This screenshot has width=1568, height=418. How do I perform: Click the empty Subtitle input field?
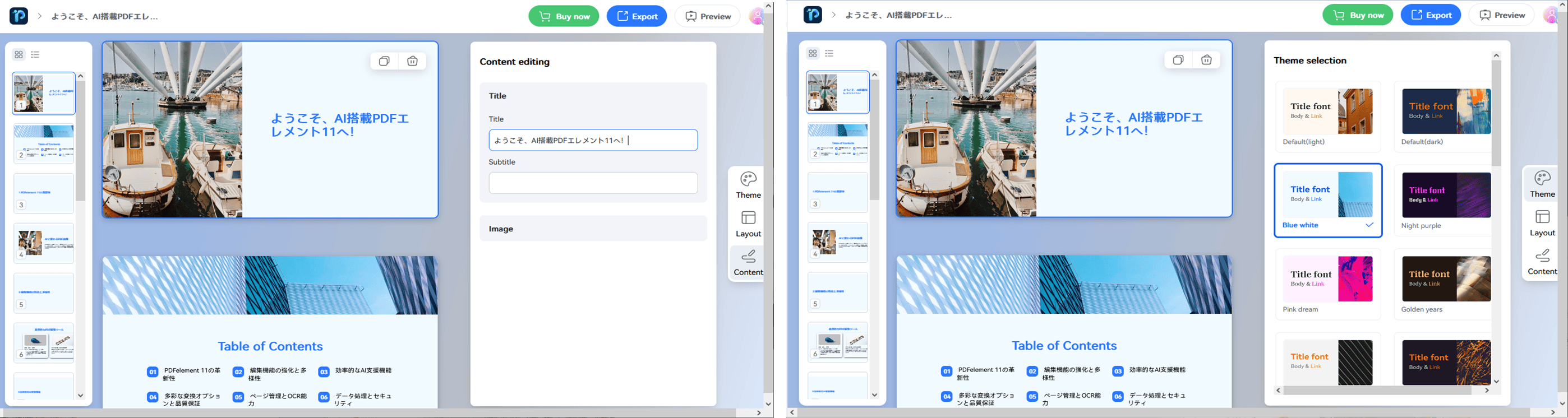coord(593,183)
